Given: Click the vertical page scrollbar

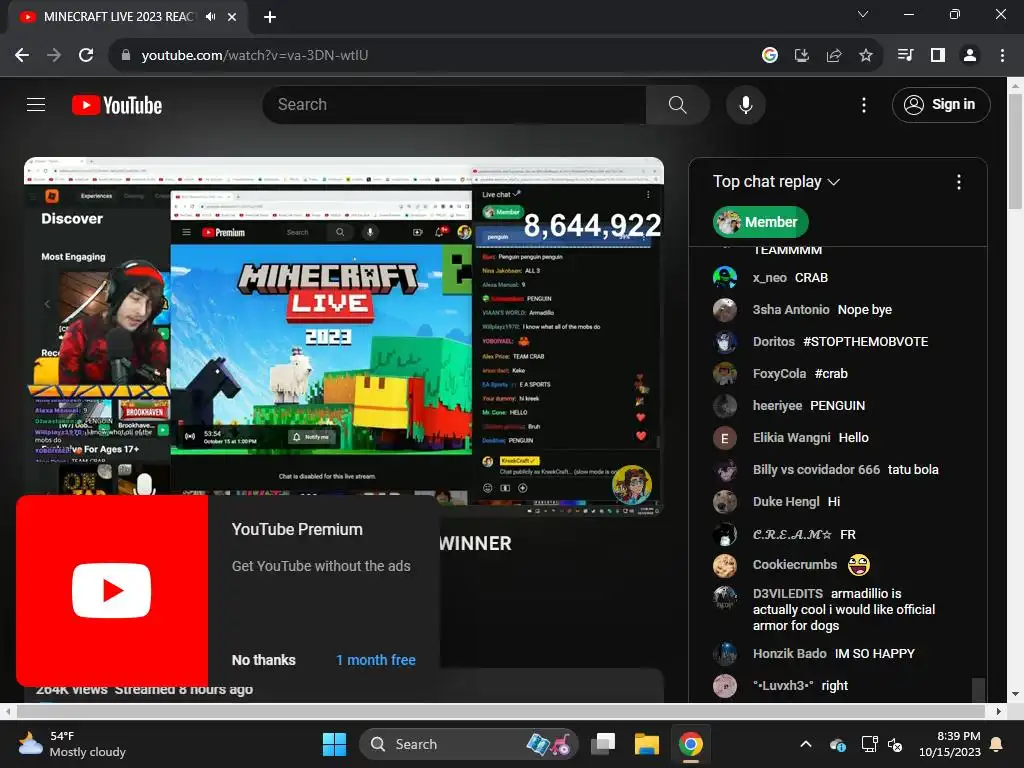Looking at the screenshot, I should [1015, 151].
